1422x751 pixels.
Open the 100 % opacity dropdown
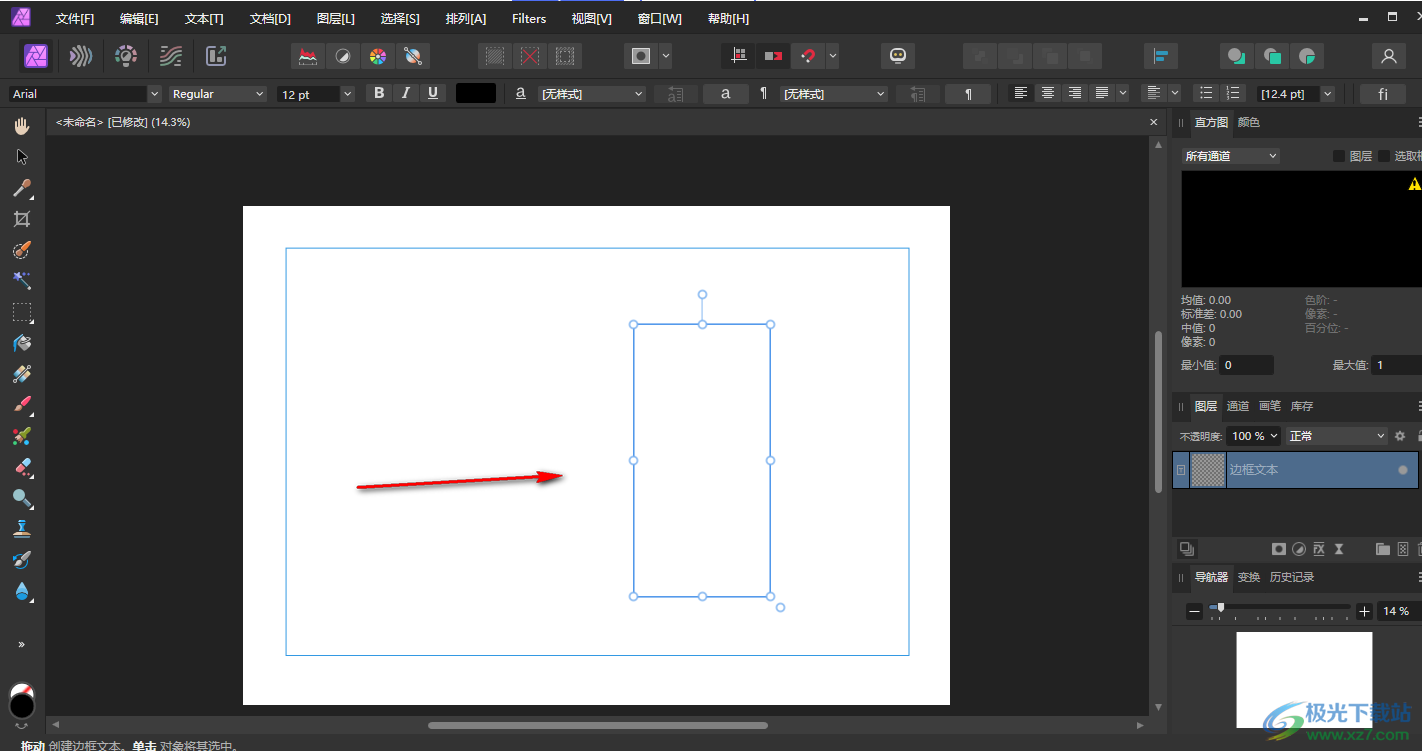[x=1253, y=436]
